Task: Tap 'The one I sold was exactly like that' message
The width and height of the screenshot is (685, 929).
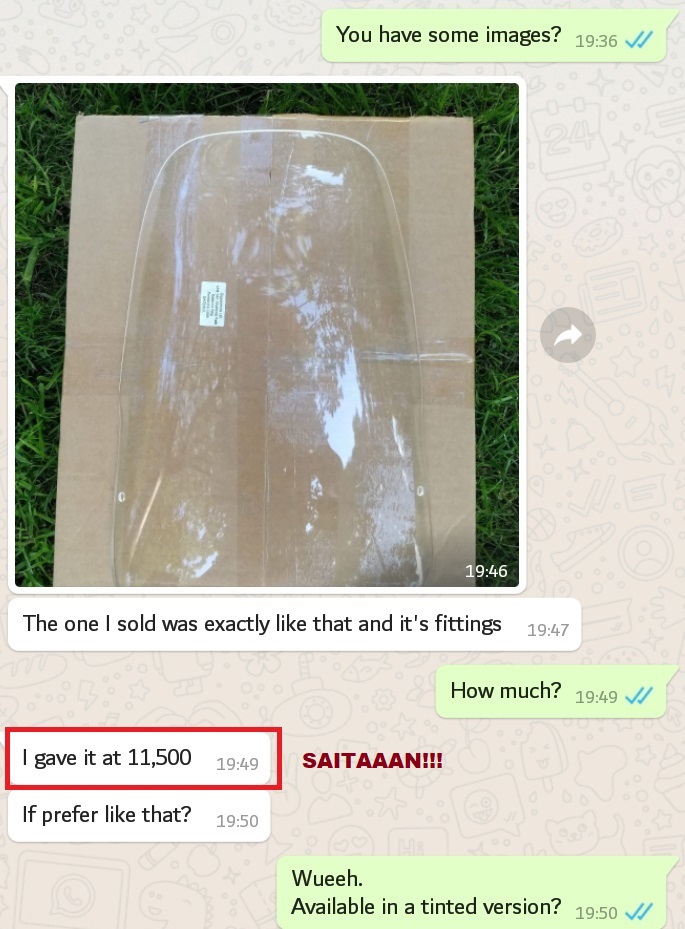Action: (295, 624)
